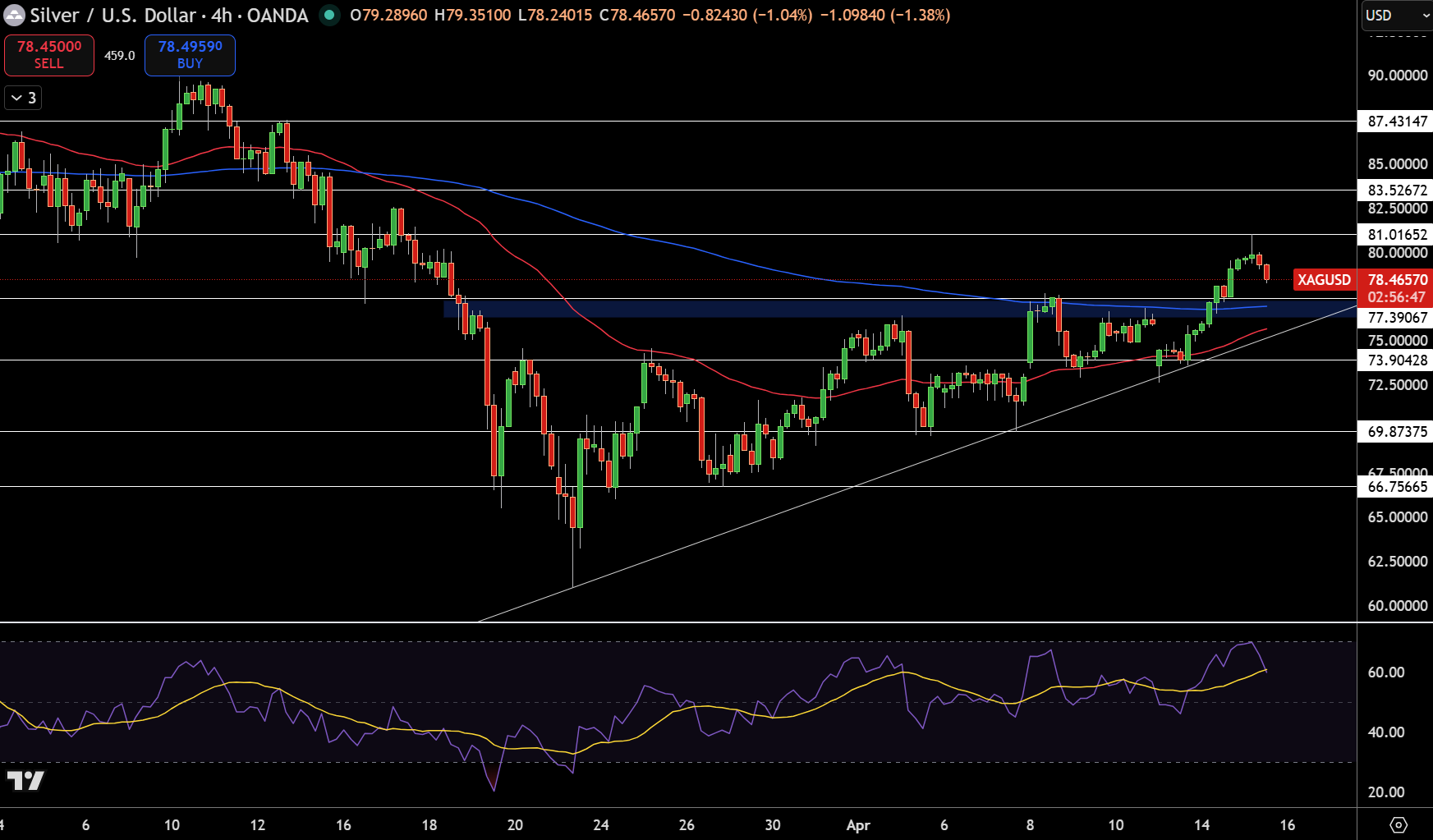
Task: Click the 78.46570 current price tag
Action: pos(1398,280)
